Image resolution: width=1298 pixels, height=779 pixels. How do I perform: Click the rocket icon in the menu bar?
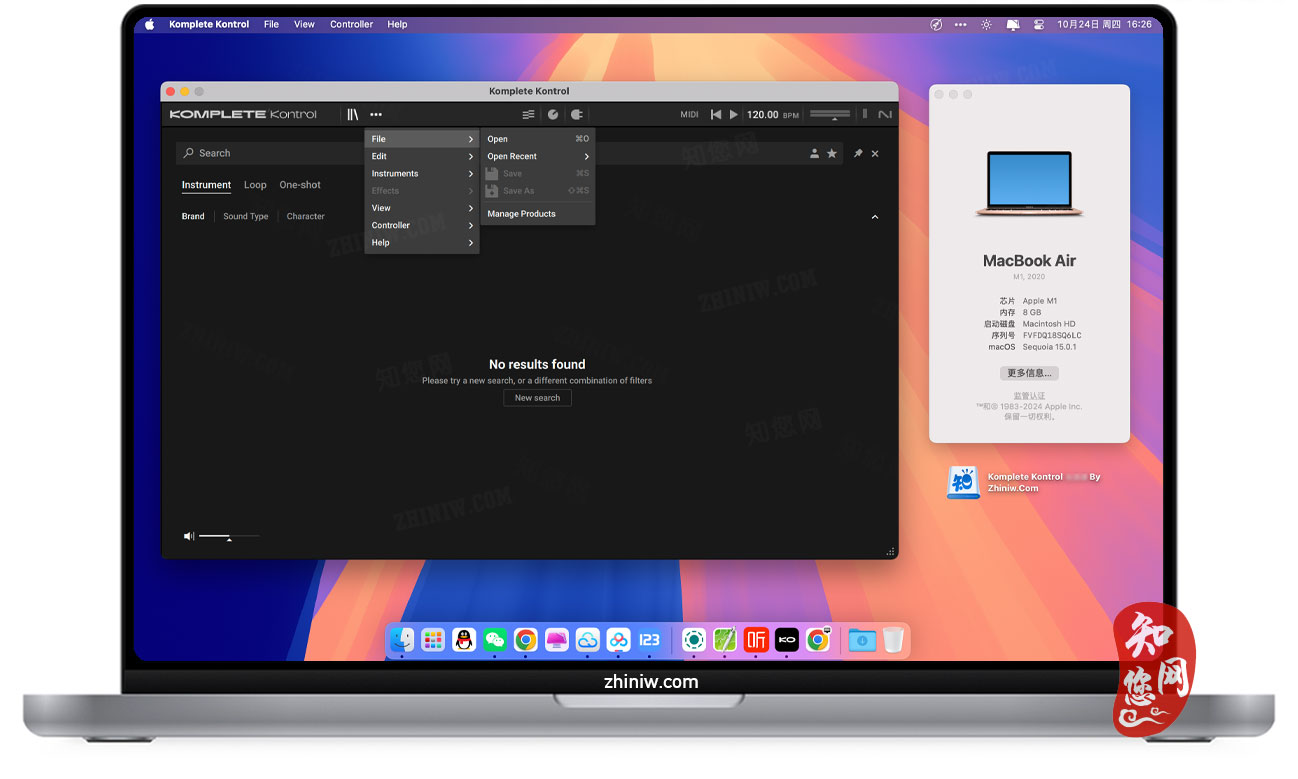936,24
